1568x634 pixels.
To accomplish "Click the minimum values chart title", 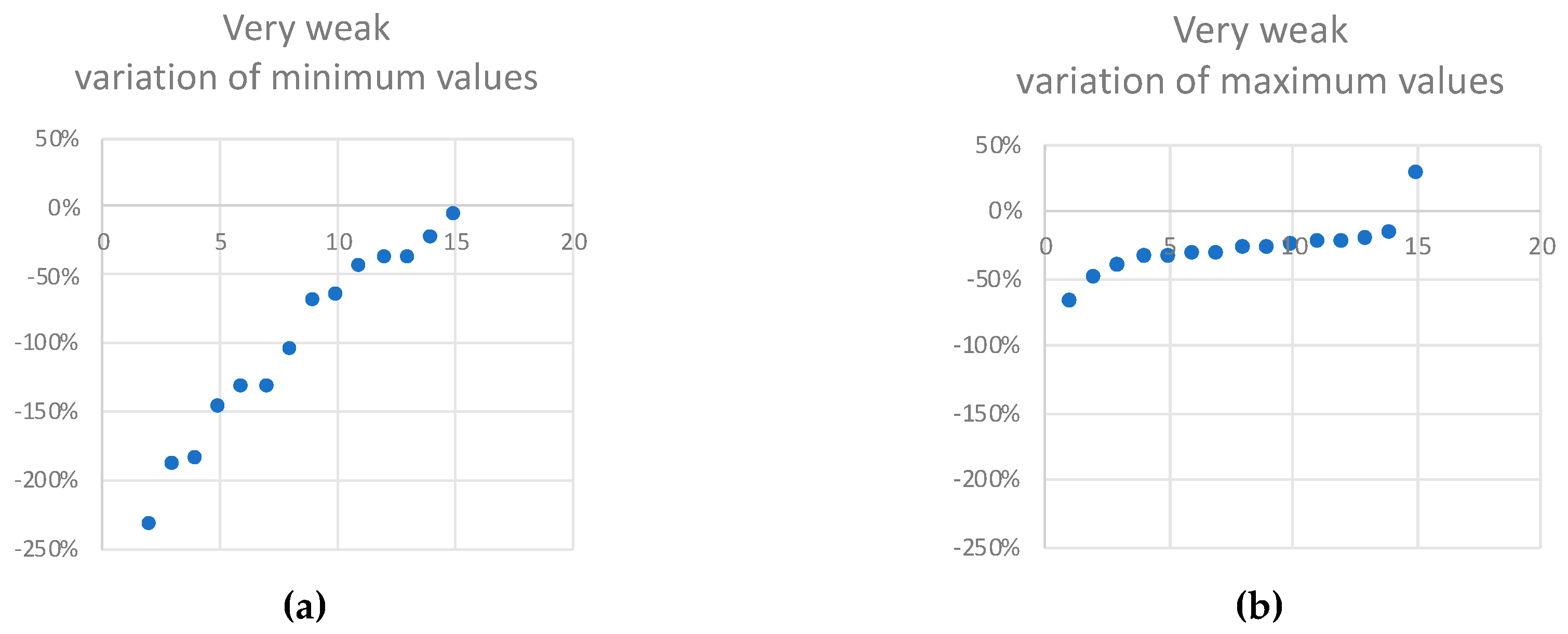I will [x=306, y=53].
